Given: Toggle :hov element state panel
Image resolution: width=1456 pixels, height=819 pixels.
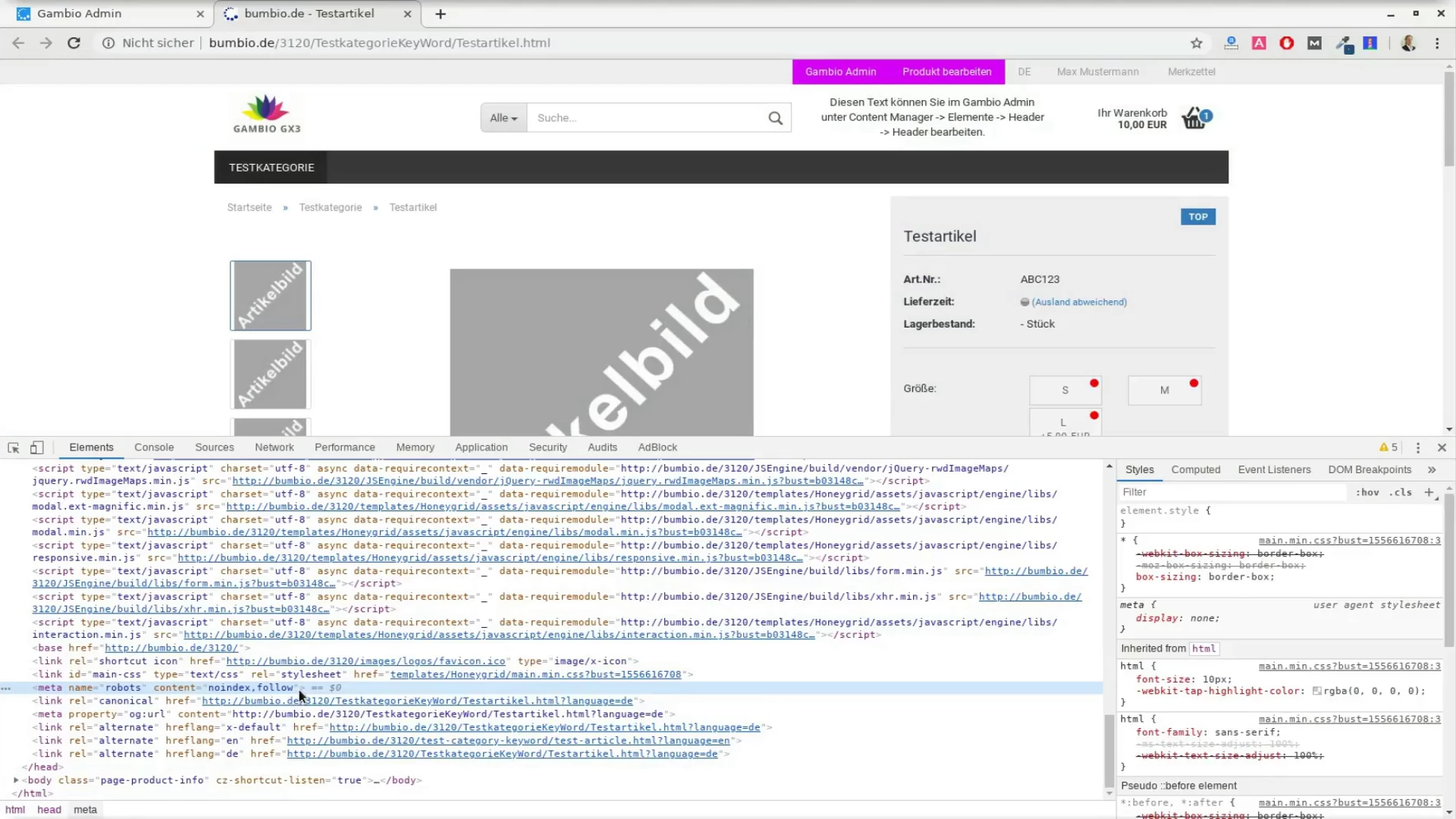Looking at the screenshot, I should [1368, 492].
